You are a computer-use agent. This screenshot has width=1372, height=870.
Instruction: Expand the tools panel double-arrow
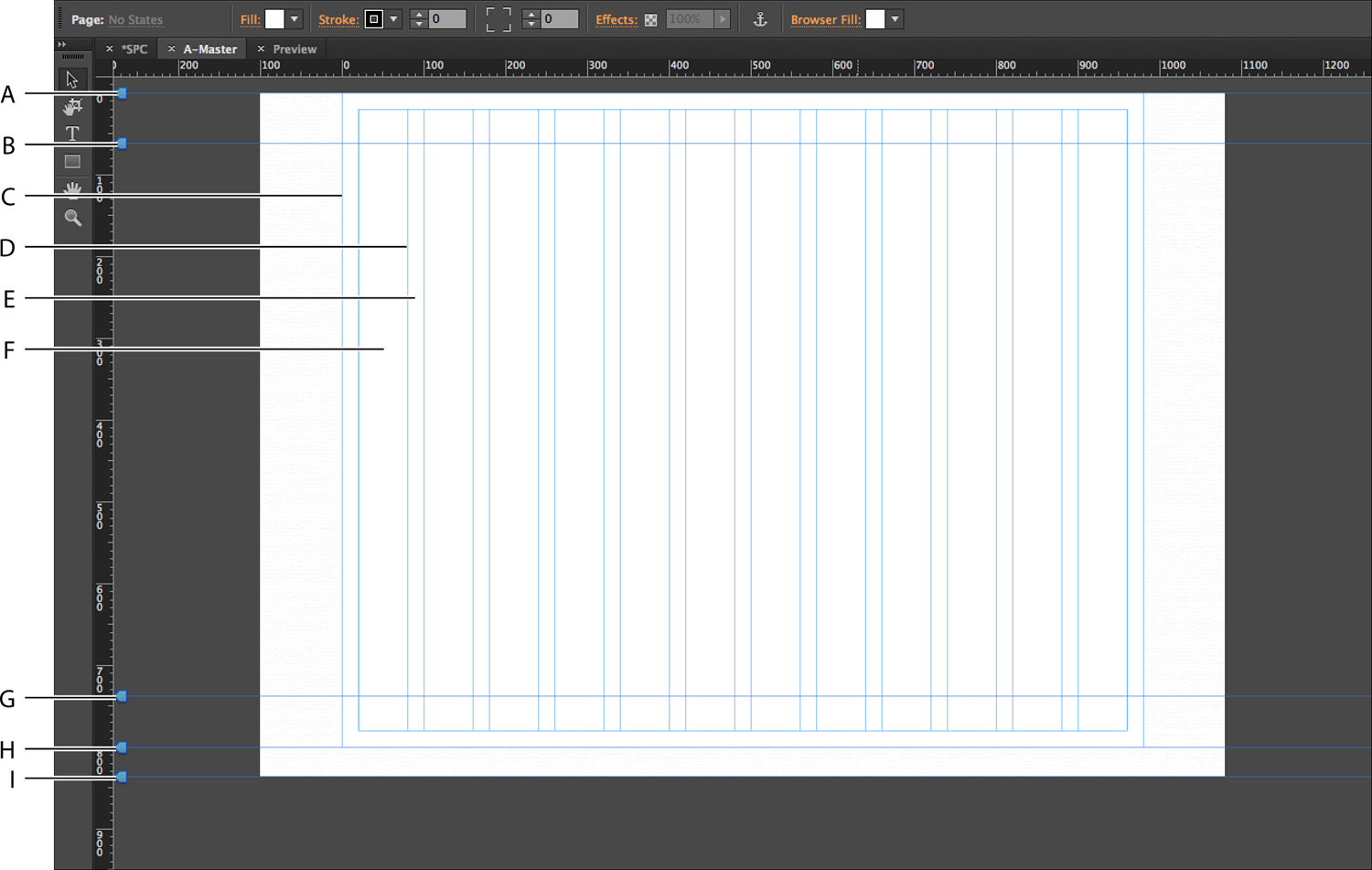(62, 44)
